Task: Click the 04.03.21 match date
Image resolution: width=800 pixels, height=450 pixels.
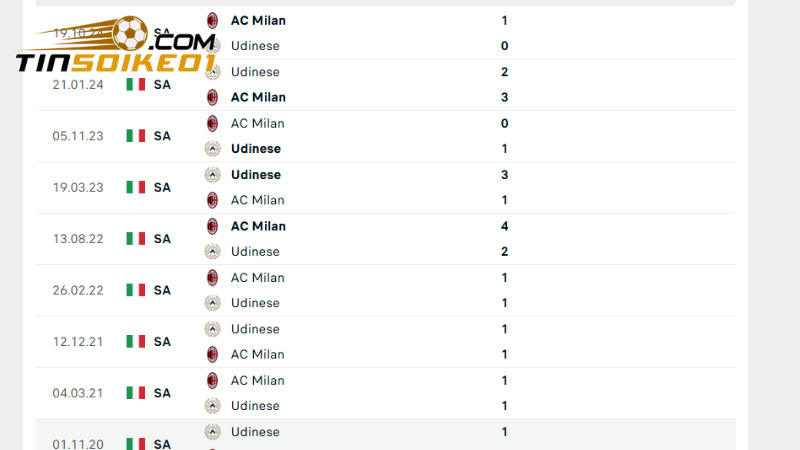Action: click(x=78, y=393)
